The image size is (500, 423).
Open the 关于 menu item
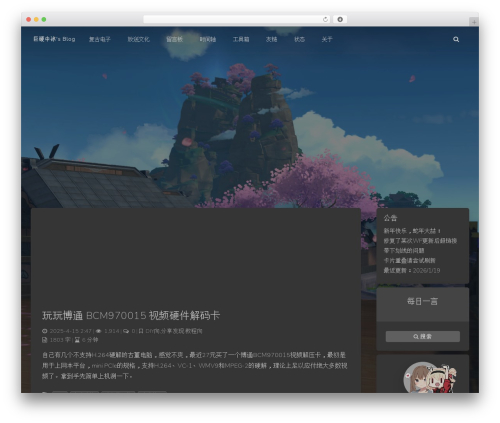pos(327,39)
